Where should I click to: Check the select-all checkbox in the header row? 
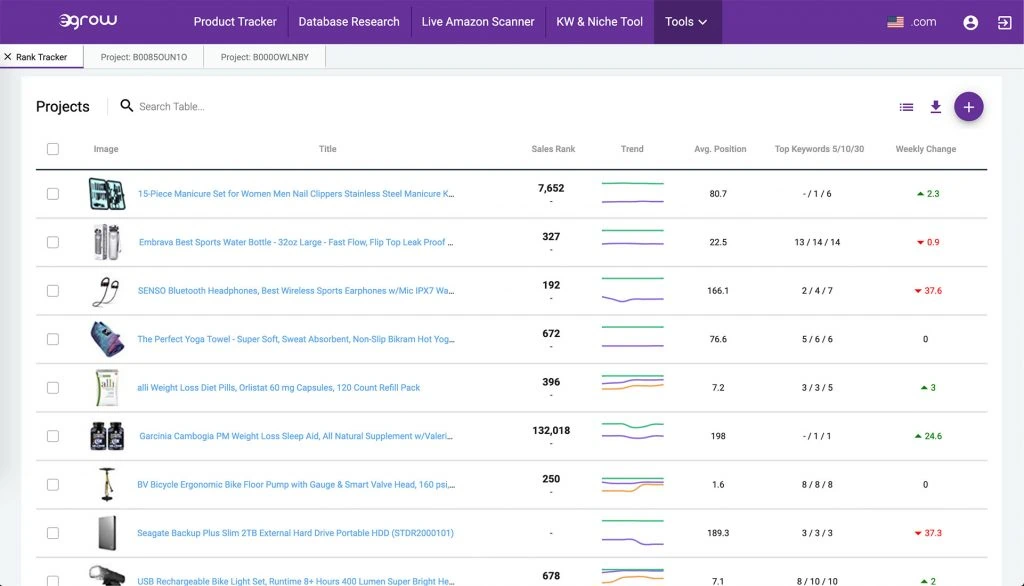click(x=53, y=148)
